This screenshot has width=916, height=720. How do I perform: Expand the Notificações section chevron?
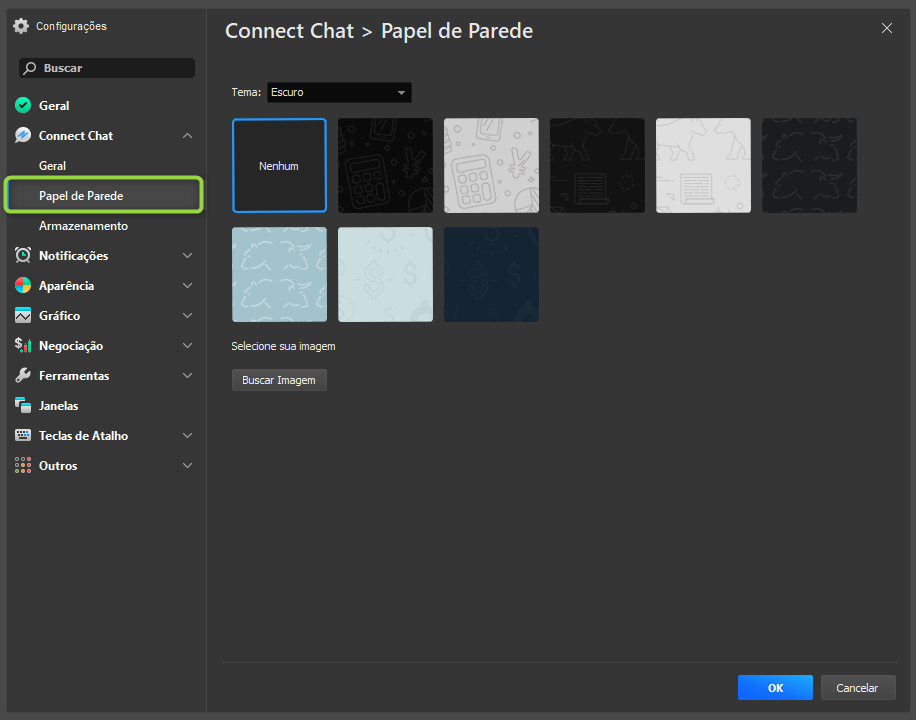(x=188, y=255)
